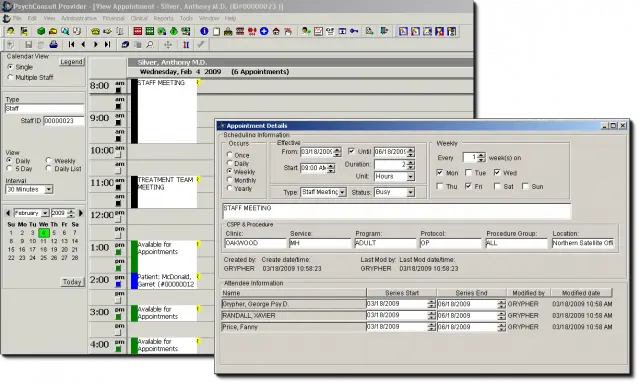Click the magnifying glass search icon
This screenshot has width=640, height=384.
point(150,44)
